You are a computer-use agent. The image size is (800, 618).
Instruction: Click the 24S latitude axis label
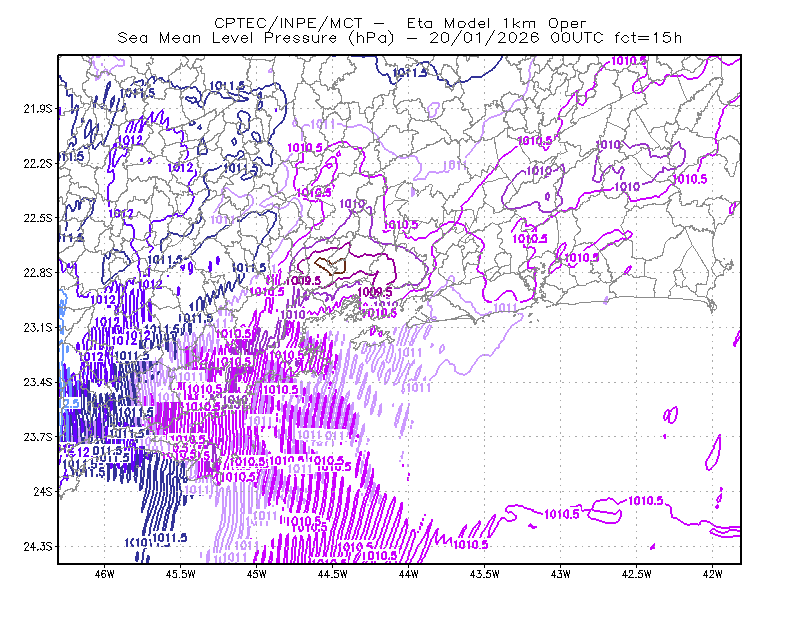tap(43, 491)
